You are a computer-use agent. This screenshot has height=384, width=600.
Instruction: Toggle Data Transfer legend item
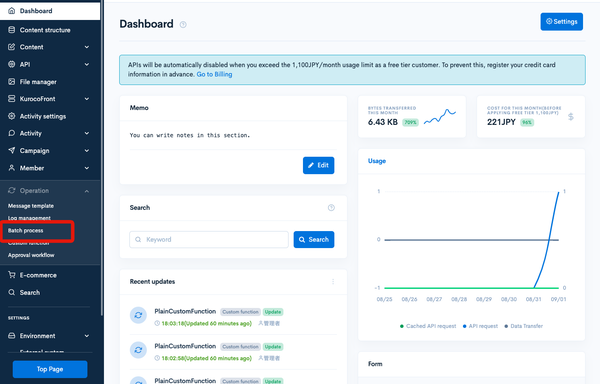[x=523, y=326]
